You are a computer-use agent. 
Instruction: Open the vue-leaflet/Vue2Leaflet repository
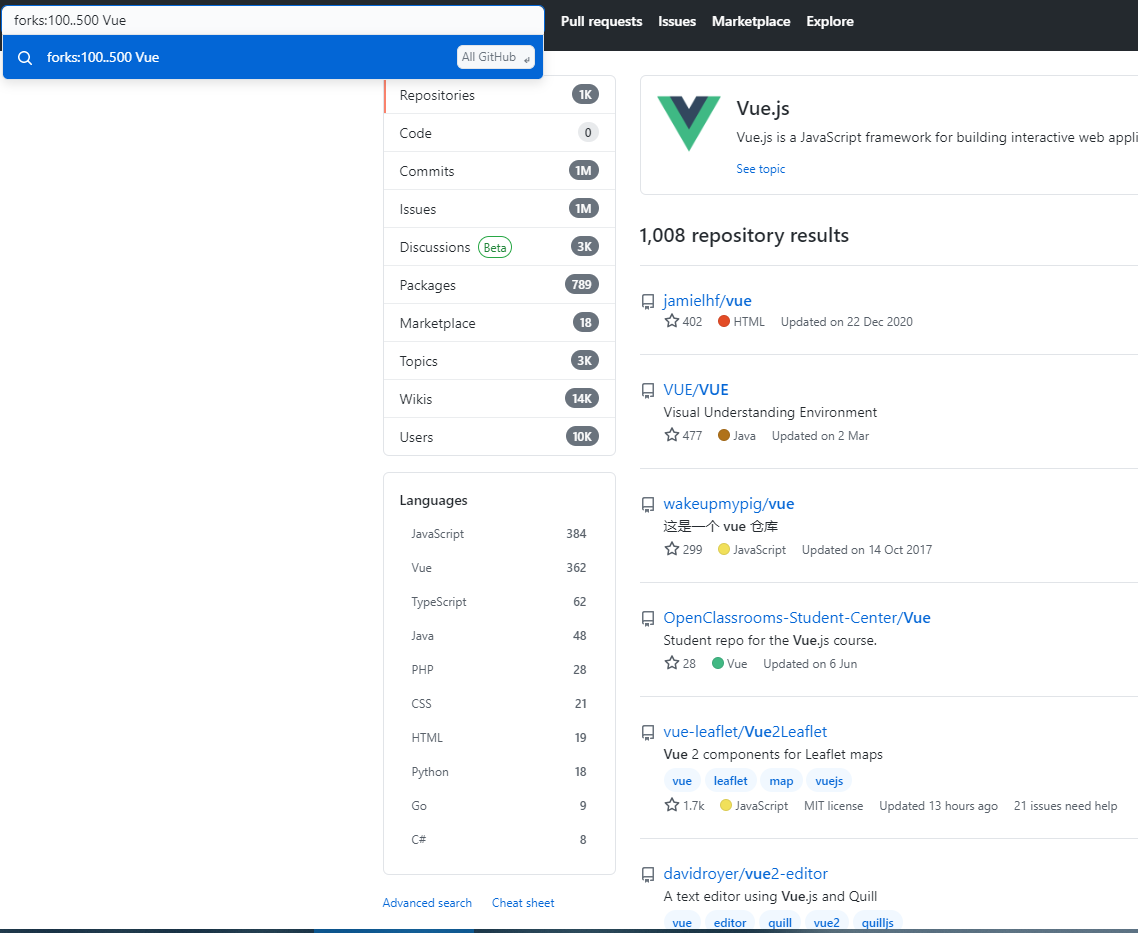click(745, 732)
